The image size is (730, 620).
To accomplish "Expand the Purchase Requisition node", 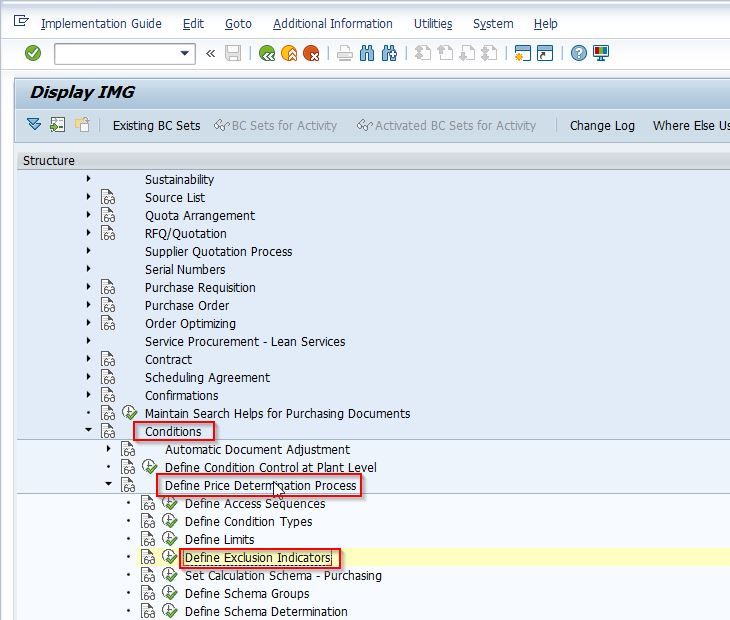I will [88, 286].
